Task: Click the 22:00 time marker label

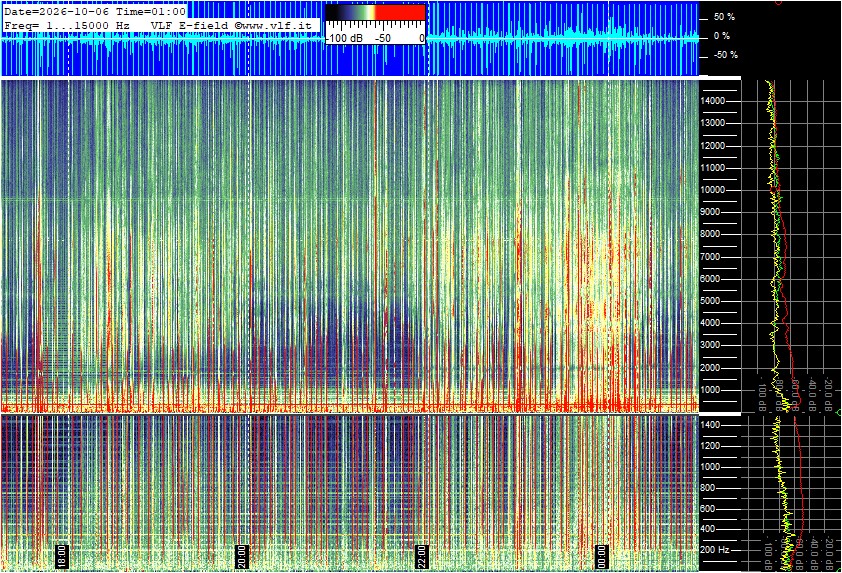Action: click(422, 556)
